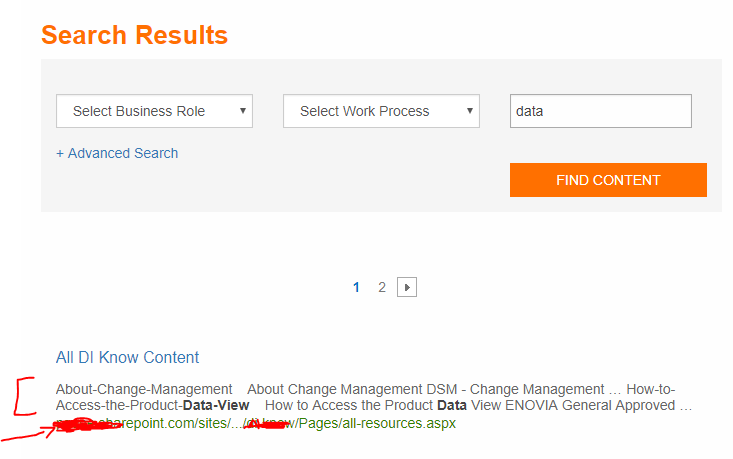Click the Select Business Role label text
733x459 pixels.
(x=139, y=111)
